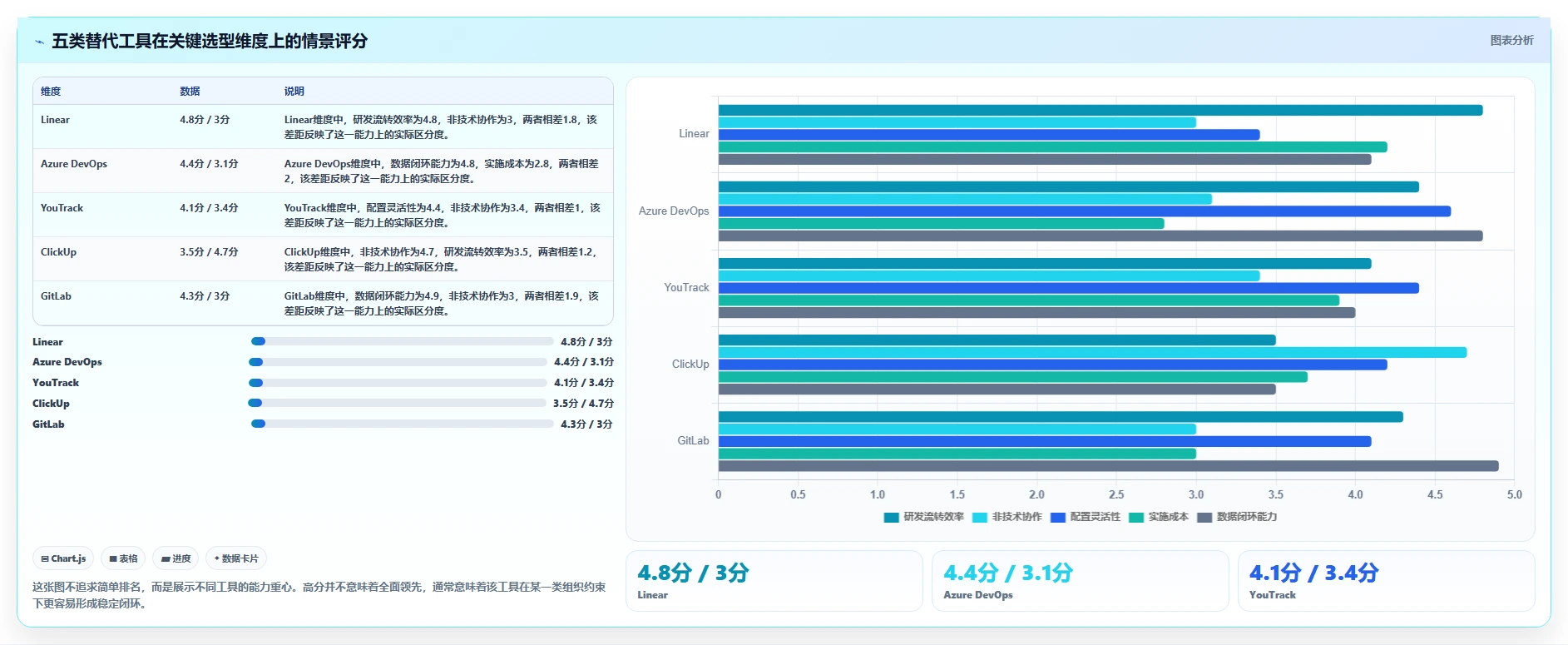
Task: Click the GitLab progress bar
Action: click(403, 424)
